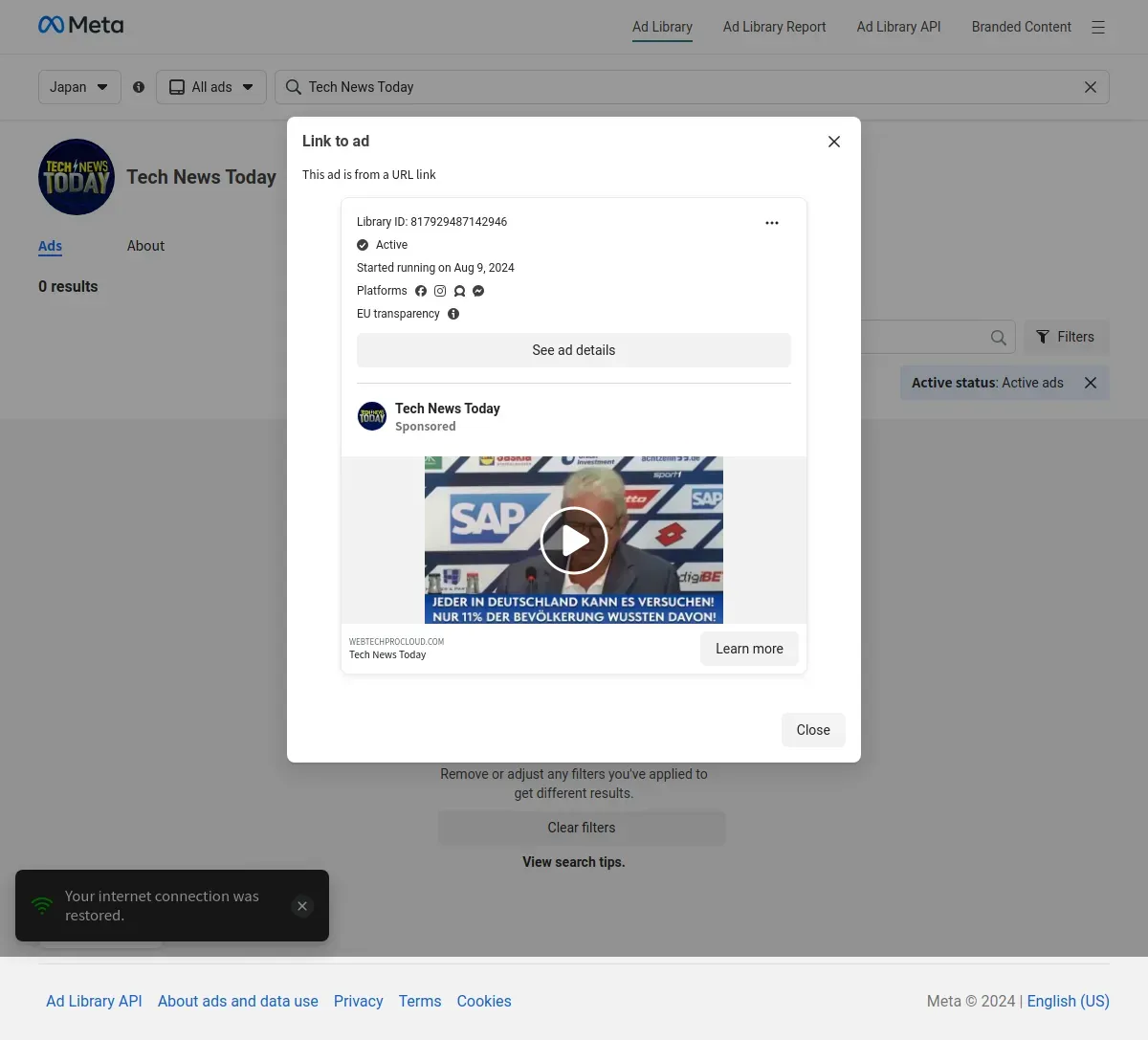
Task: Switch to Ad Library tab
Action: click(x=662, y=27)
